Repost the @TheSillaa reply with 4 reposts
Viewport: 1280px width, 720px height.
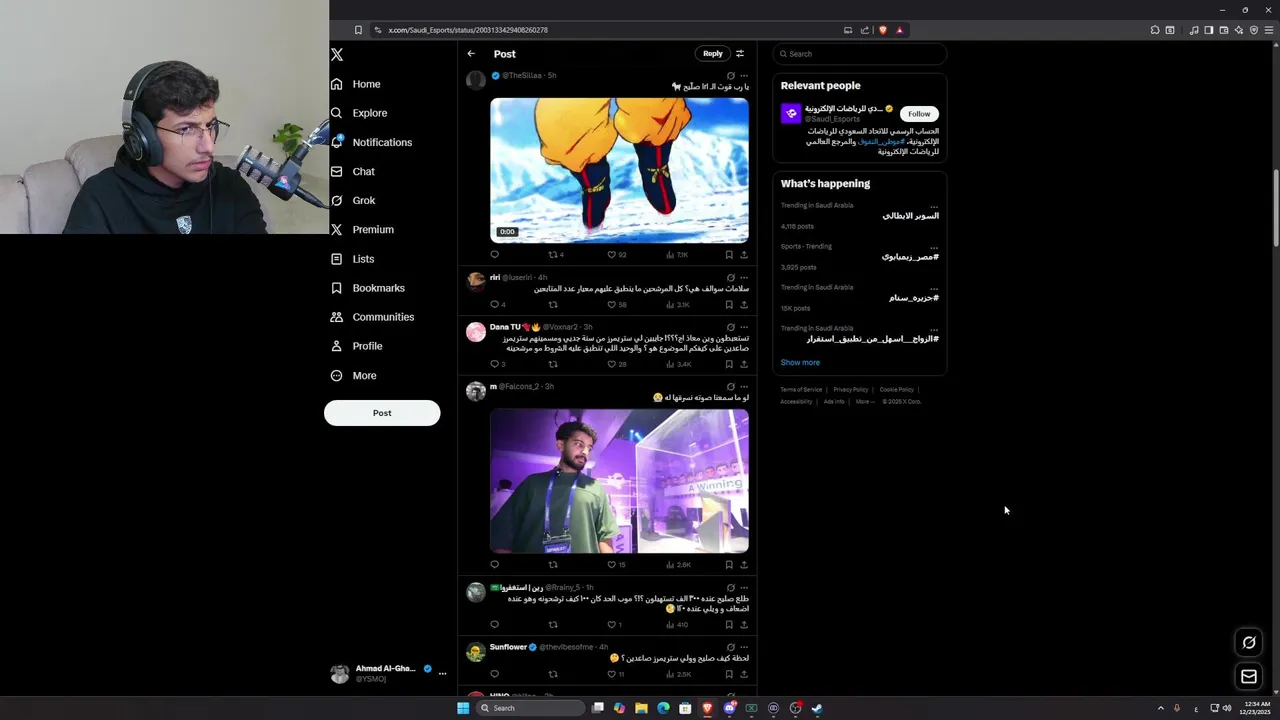(556, 255)
